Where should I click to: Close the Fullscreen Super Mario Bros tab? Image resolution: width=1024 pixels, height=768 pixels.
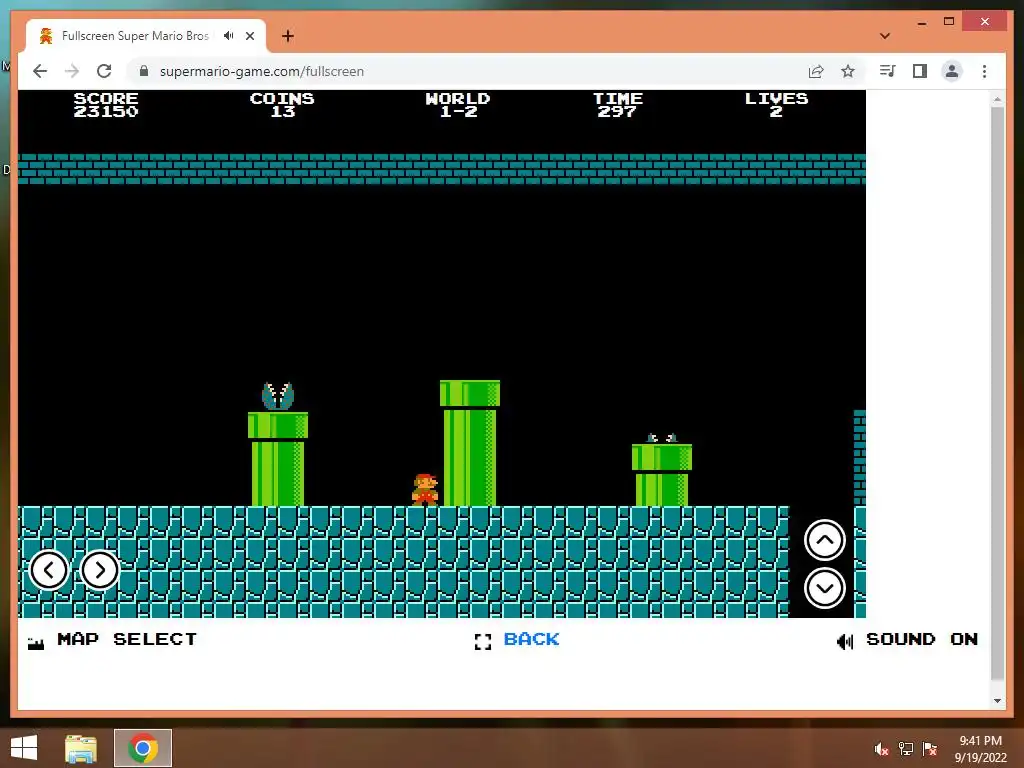[249, 36]
